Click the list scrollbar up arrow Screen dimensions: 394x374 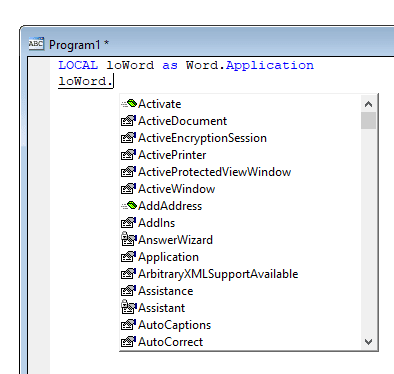pyautogui.click(x=368, y=104)
